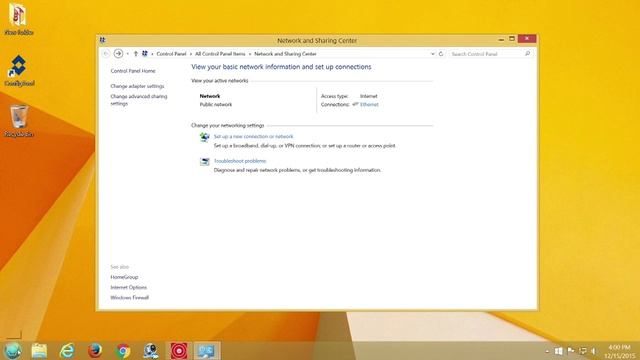This screenshot has width=640, height=360.
Task: Click the Windows logo tray icon
Action: [x=559, y=351]
